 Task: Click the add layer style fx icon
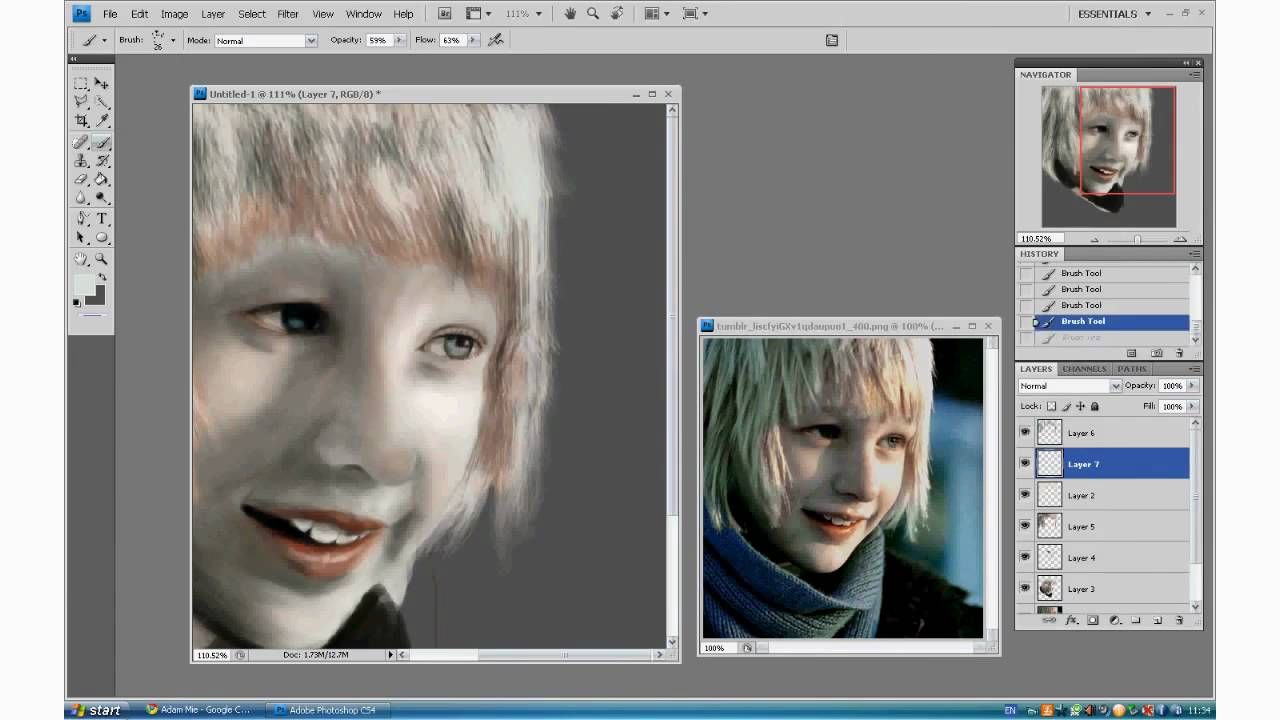[x=1071, y=621]
